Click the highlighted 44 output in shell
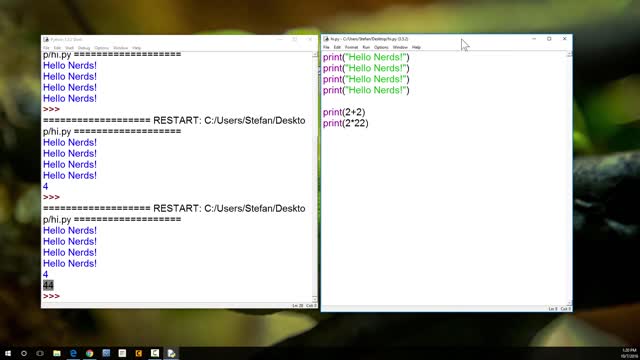Image resolution: width=640 pixels, height=360 pixels. coord(48,285)
